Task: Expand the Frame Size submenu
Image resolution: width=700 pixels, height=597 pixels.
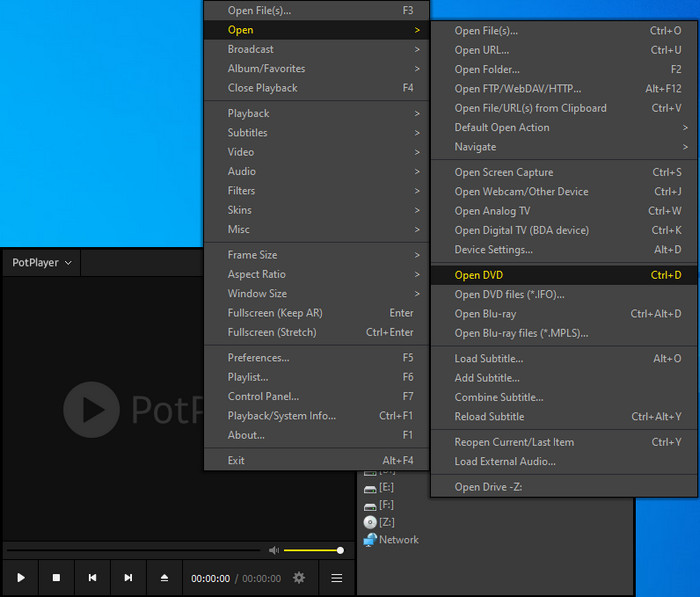Action: pyautogui.click(x=317, y=255)
